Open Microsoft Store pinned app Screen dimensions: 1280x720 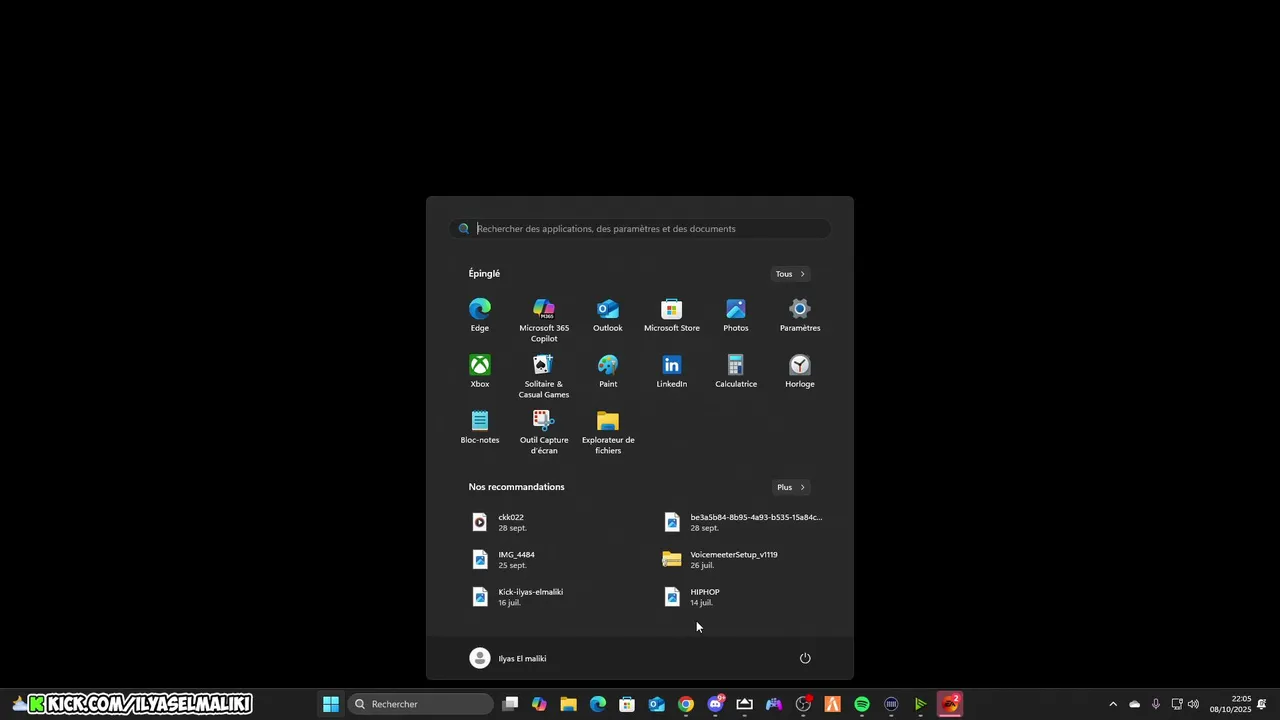point(672,315)
